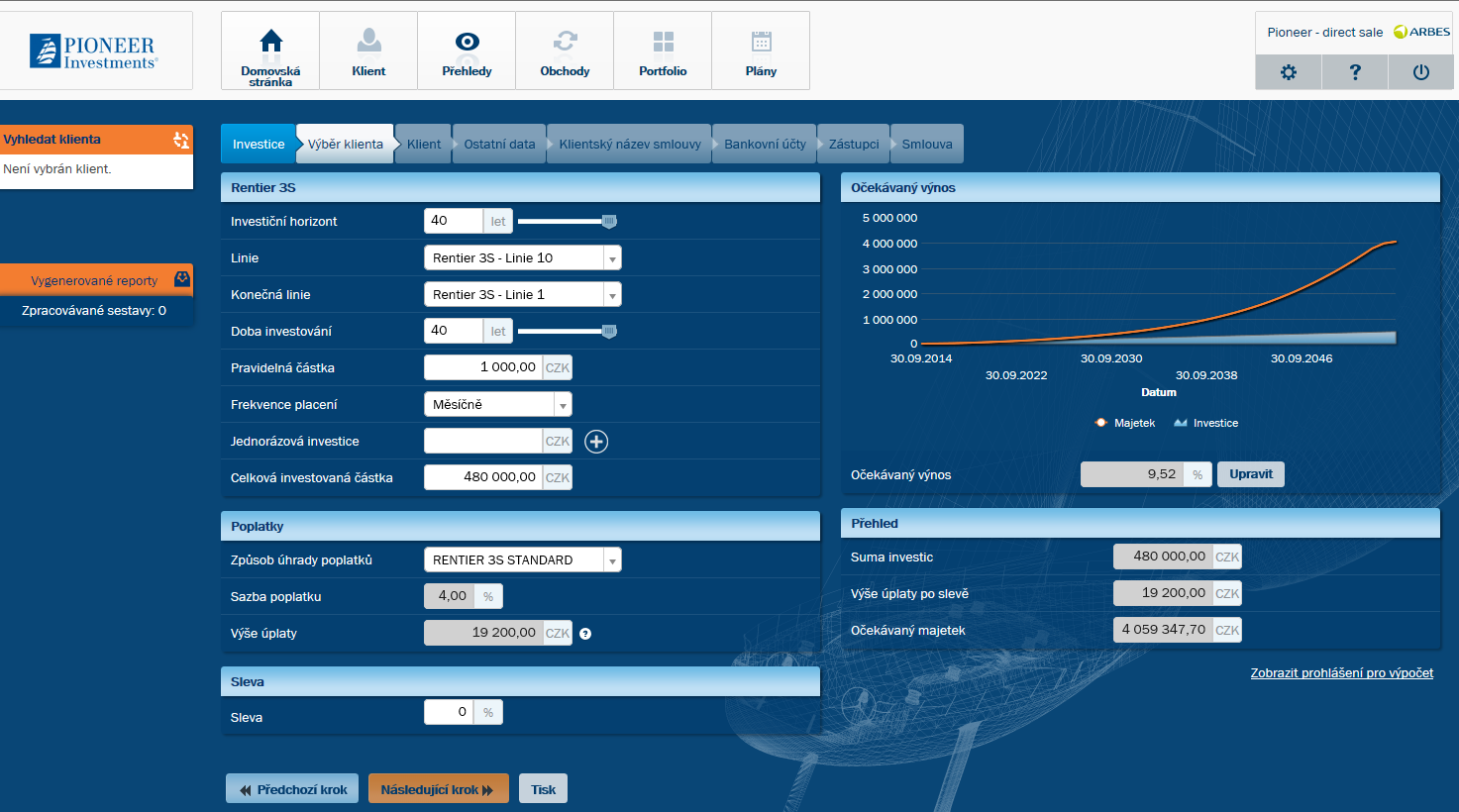Open the Klient section icon

point(368,41)
